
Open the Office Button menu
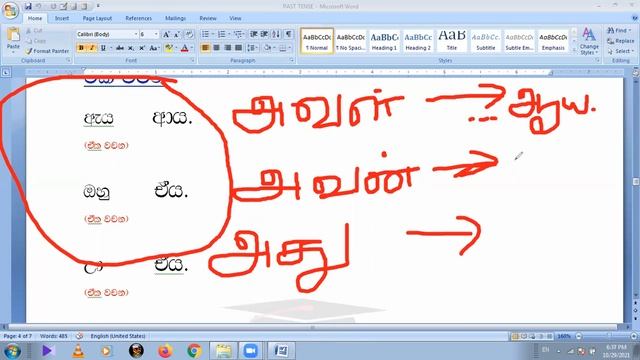tap(10, 10)
